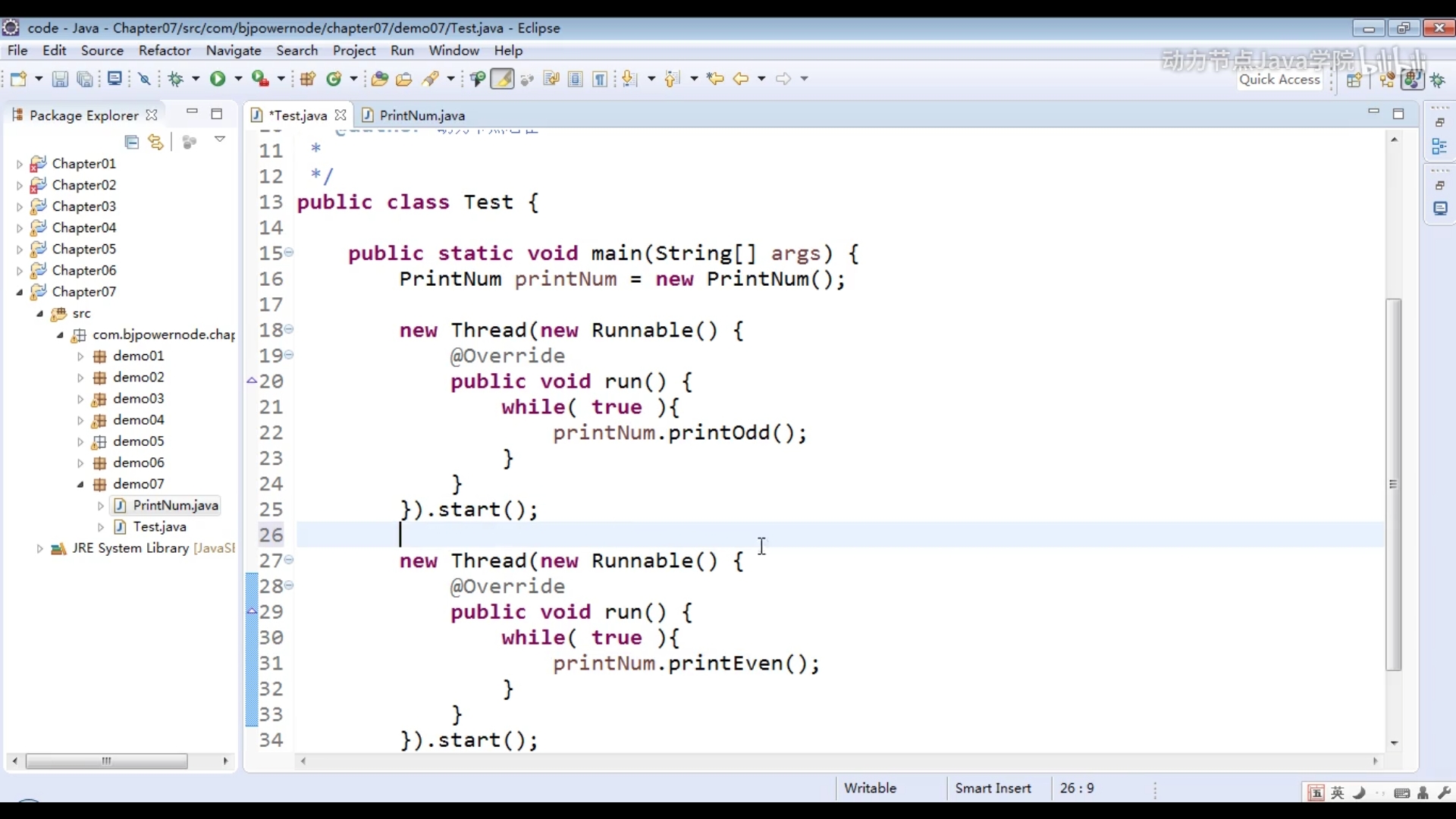Image resolution: width=1456 pixels, height=819 pixels.
Task: Click the editor vertical scrollbar thumb
Action: tap(1393, 485)
